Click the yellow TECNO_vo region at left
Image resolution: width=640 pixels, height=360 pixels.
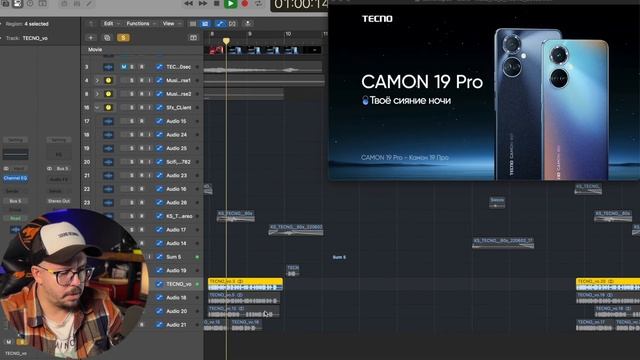click(245, 284)
